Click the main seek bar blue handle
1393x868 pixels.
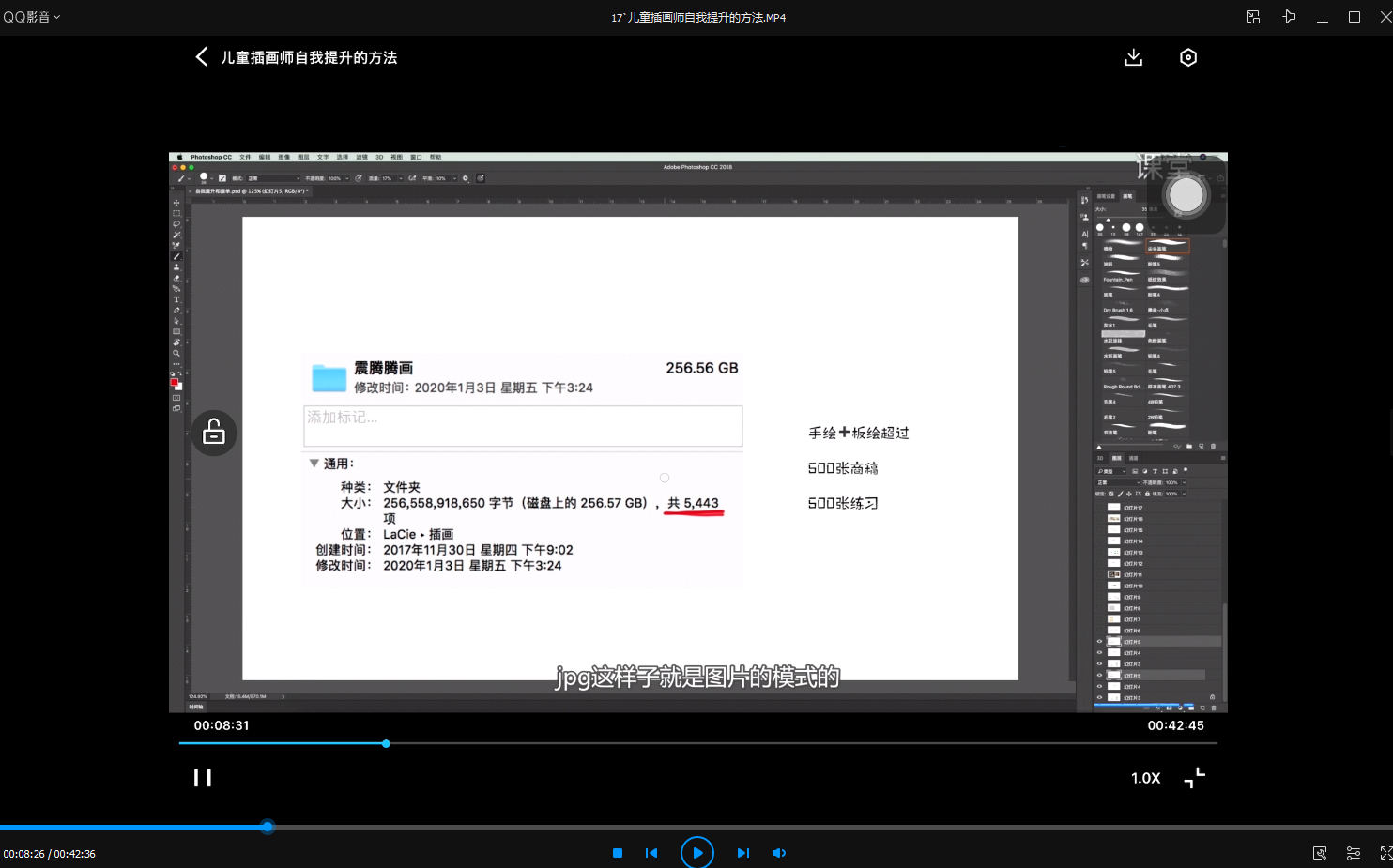click(268, 827)
